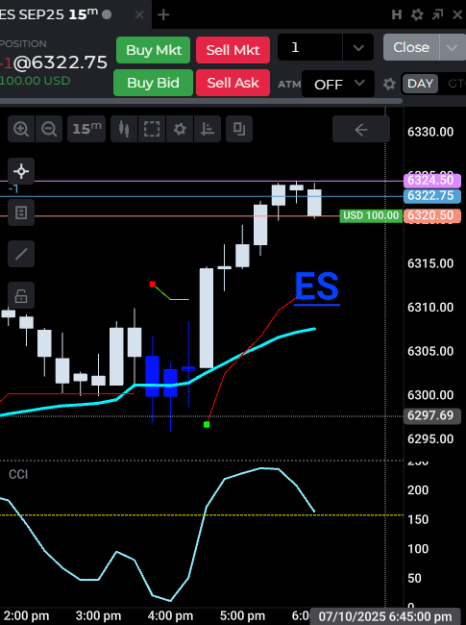This screenshot has width=466, height=625.
Task: Zoom in on the chart
Action: click(21, 129)
